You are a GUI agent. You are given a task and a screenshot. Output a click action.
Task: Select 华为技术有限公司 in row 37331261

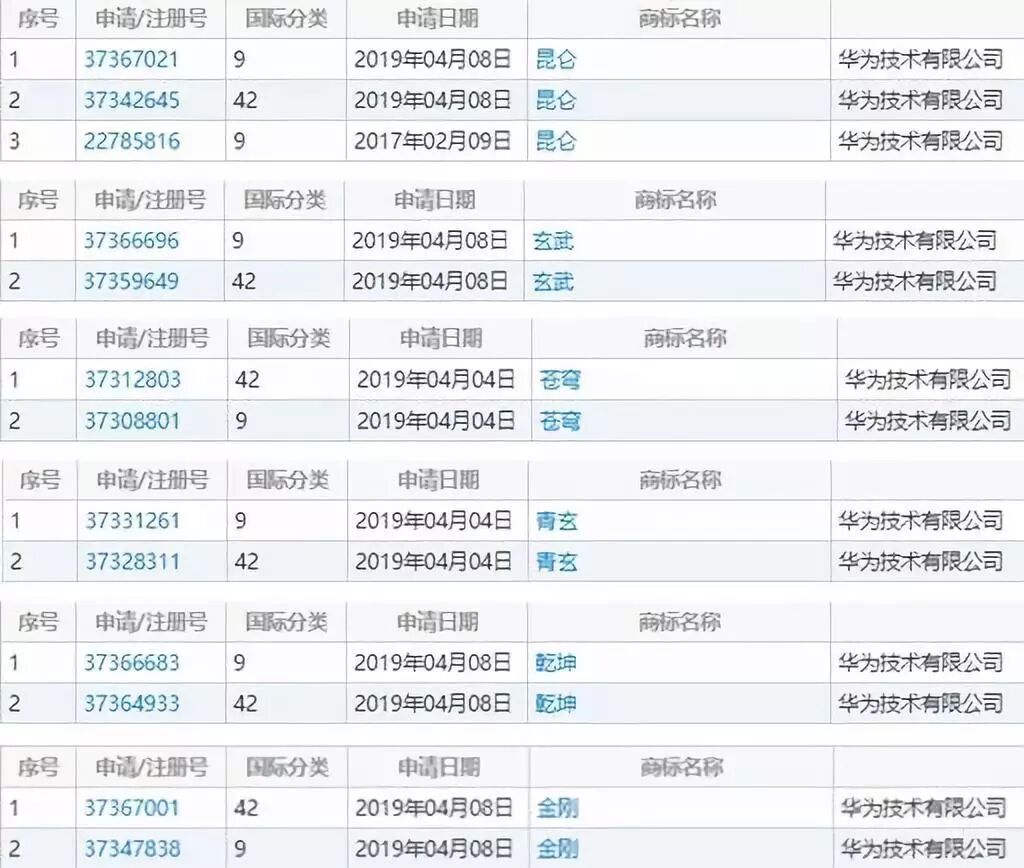coord(921,521)
